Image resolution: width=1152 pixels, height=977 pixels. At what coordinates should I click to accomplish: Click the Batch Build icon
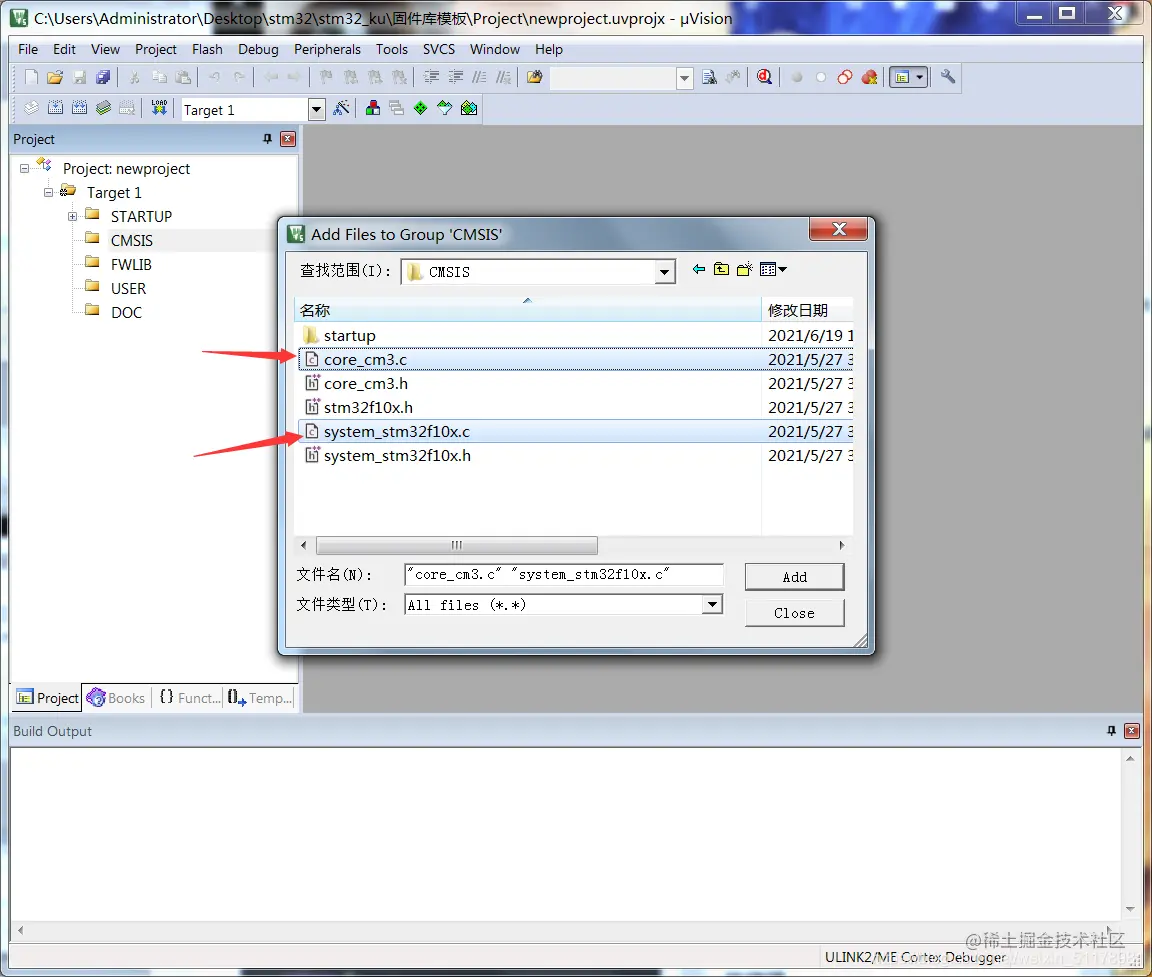(x=104, y=109)
